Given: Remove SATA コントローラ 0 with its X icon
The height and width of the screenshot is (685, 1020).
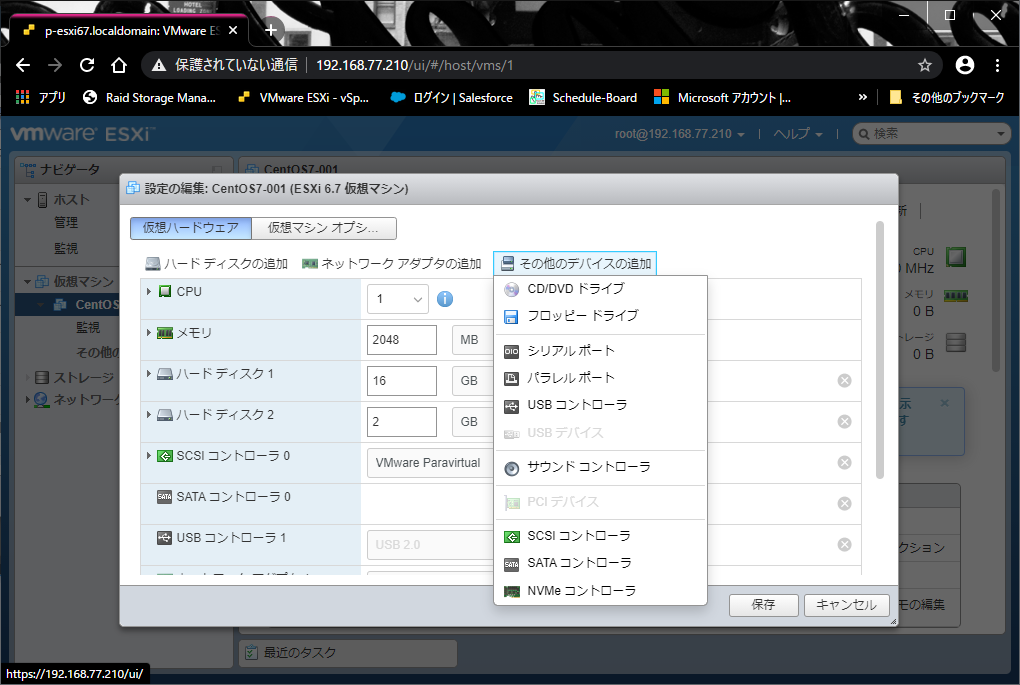Looking at the screenshot, I should click(x=844, y=504).
